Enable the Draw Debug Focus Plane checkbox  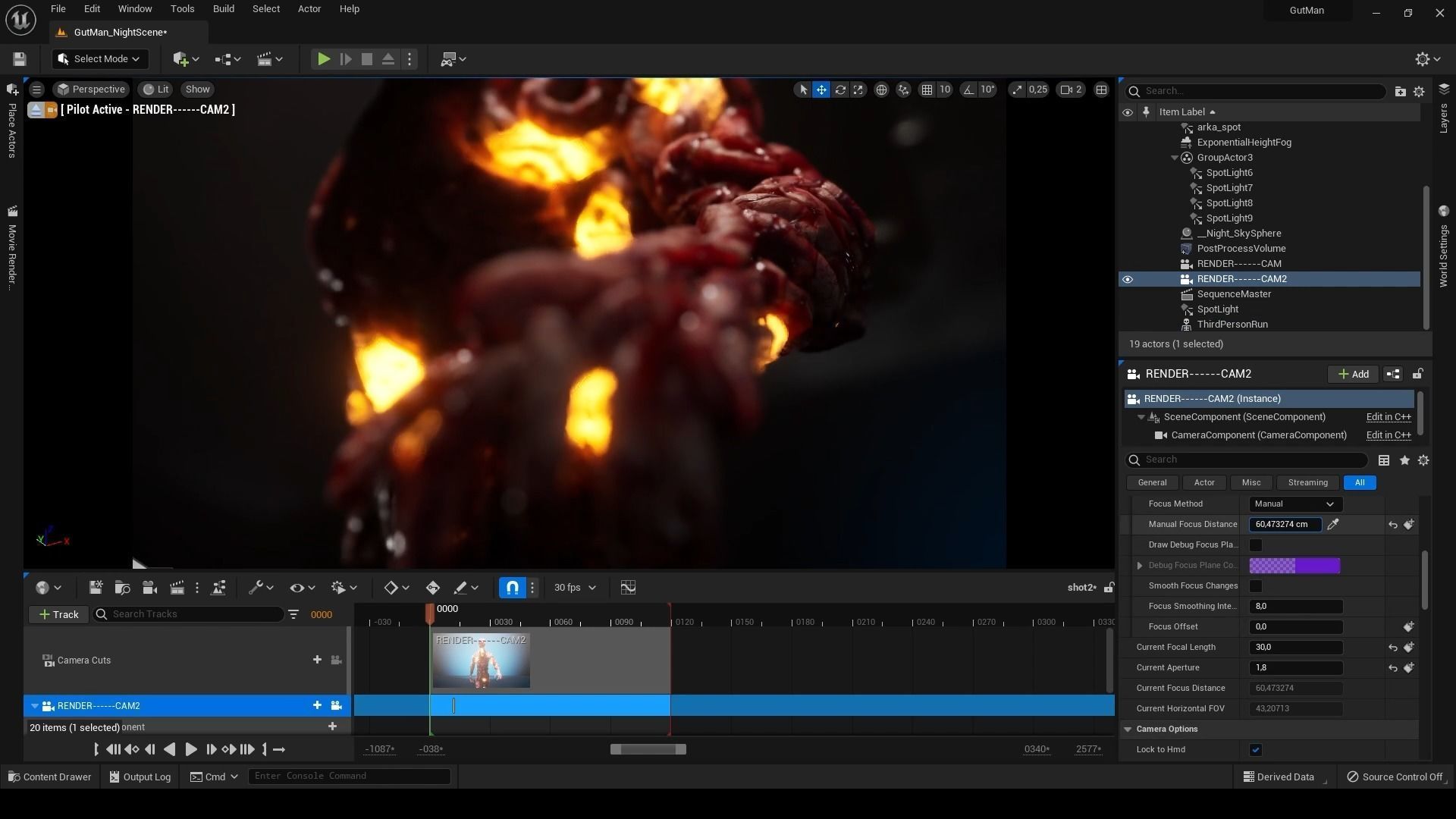click(1256, 545)
